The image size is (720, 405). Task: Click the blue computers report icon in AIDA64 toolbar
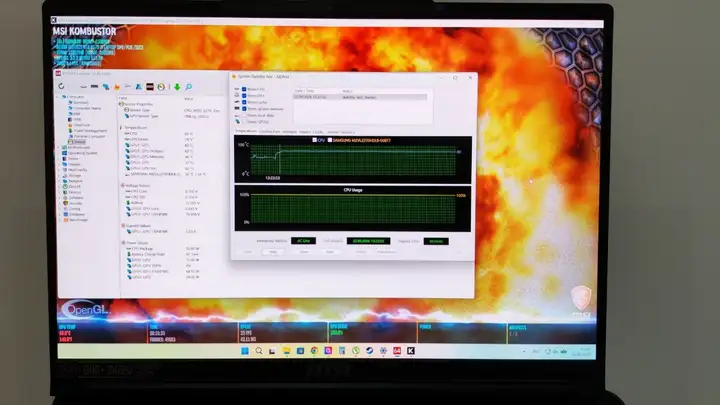coord(106,87)
